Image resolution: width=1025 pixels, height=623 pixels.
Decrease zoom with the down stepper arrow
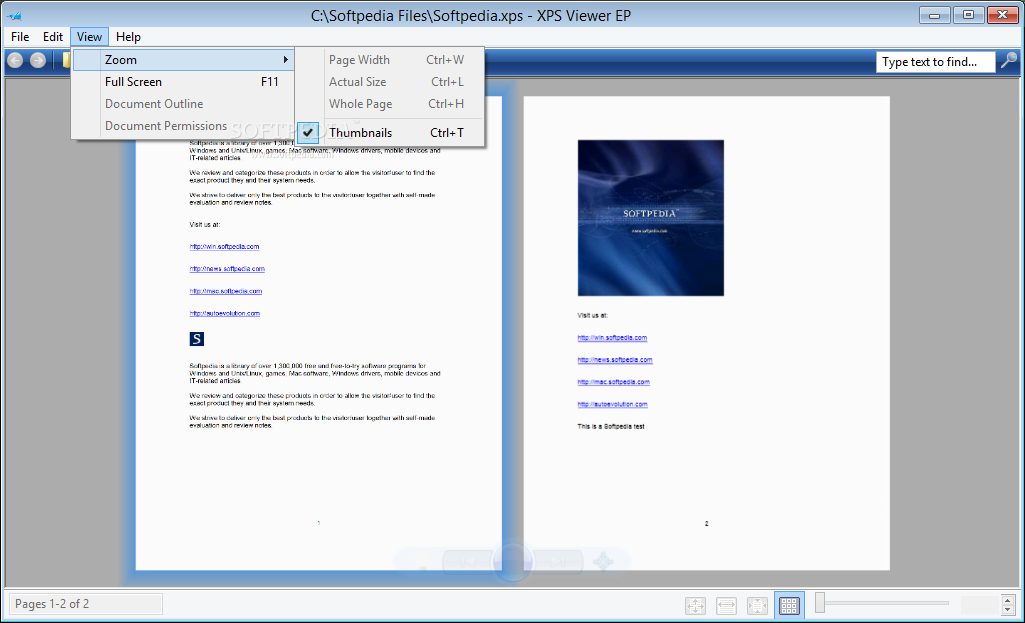click(x=1007, y=610)
